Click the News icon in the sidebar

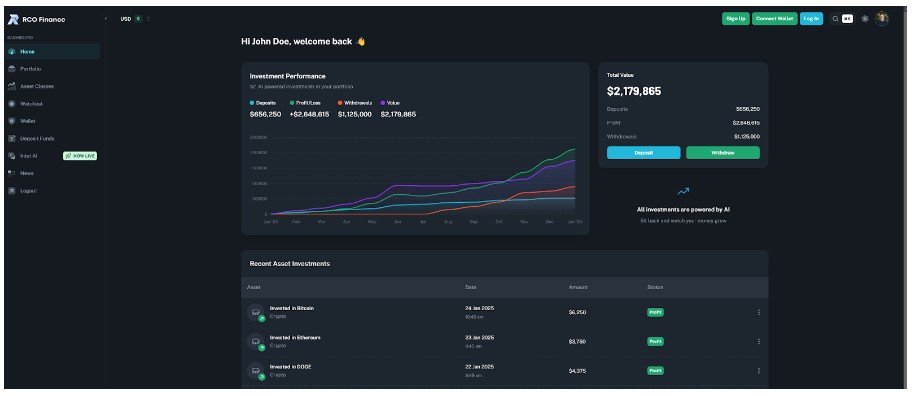(12, 173)
